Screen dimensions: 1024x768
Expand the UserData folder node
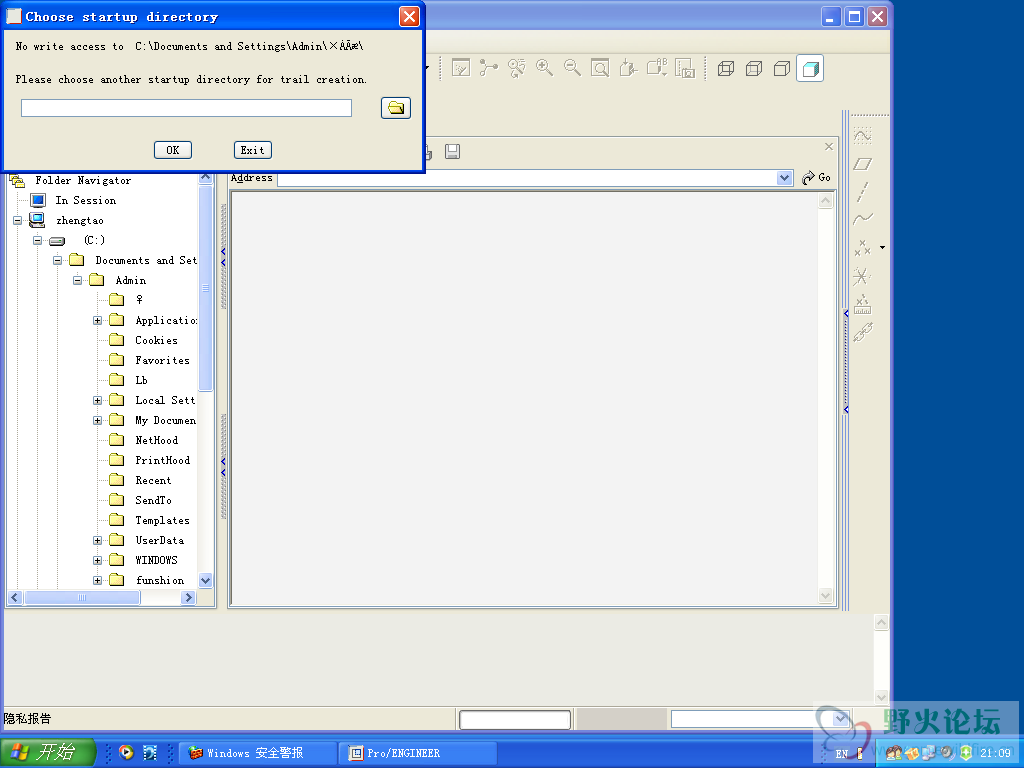click(x=97, y=541)
